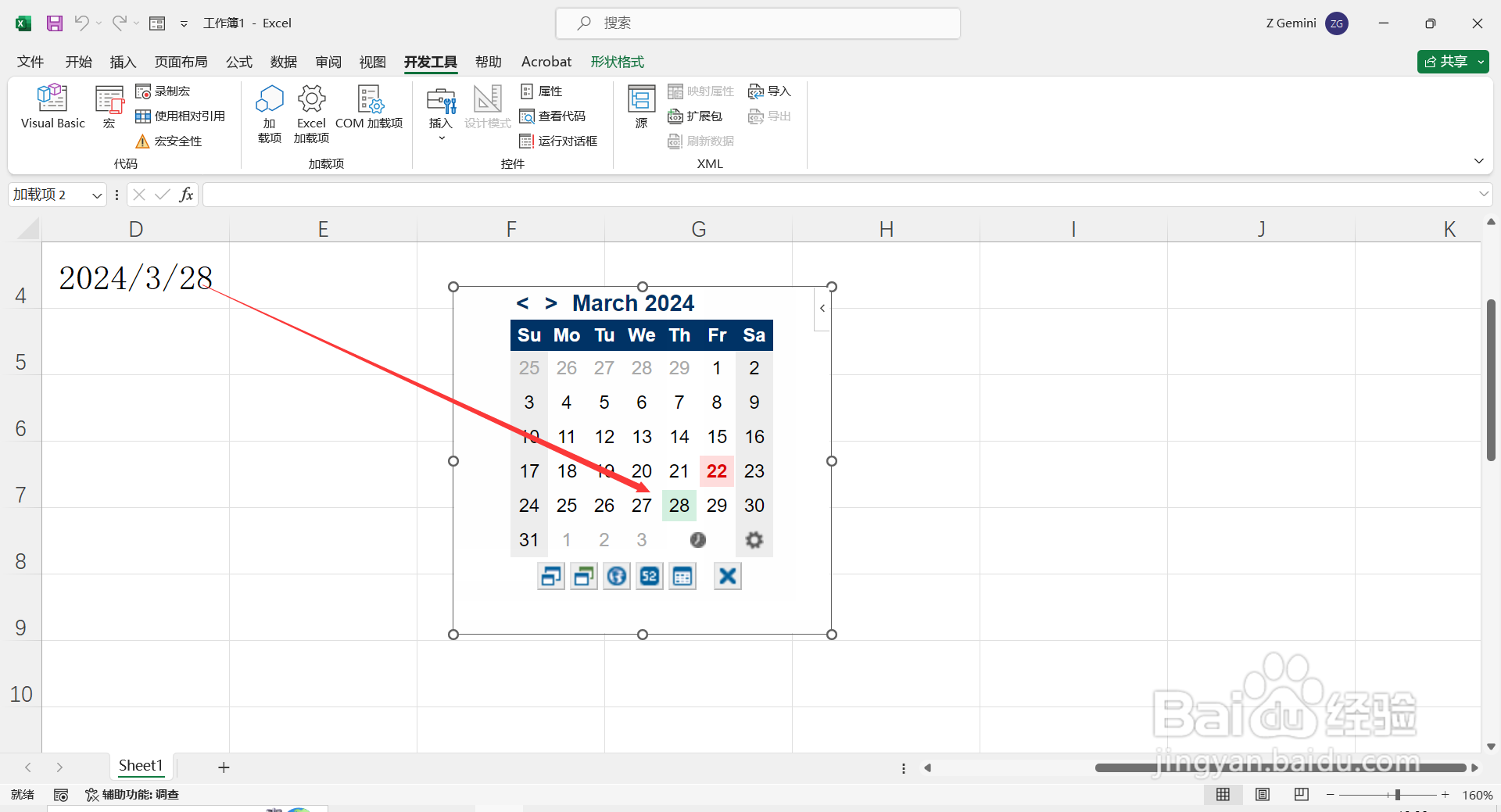Viewport: 1501px width, 812px height.
Task: Open the Name Box dropdown arrow
Action: (x=97, y=195)
